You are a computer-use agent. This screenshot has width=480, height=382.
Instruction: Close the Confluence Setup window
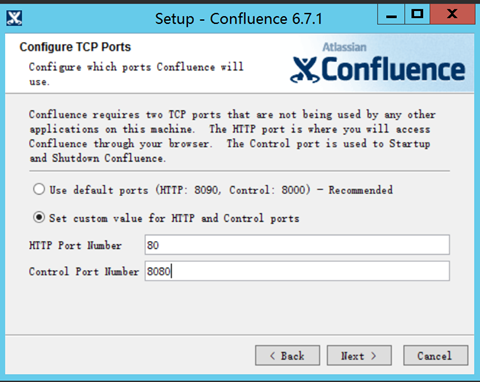452,15
